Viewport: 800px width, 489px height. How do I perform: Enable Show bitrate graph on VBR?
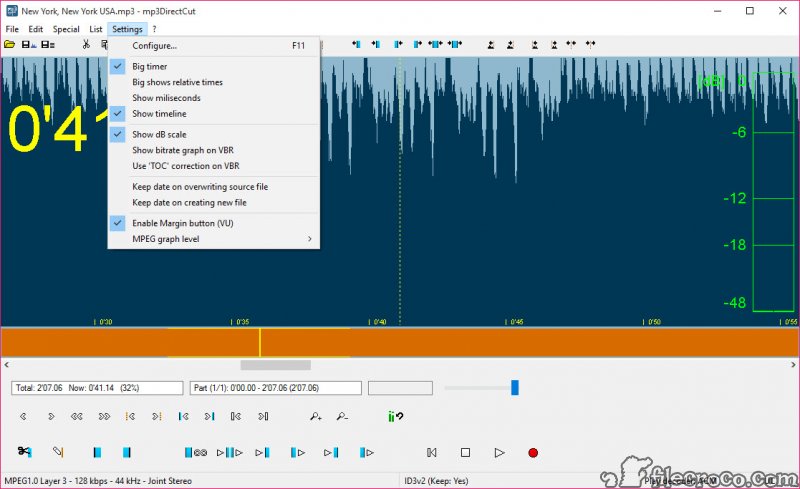(214, 151)
